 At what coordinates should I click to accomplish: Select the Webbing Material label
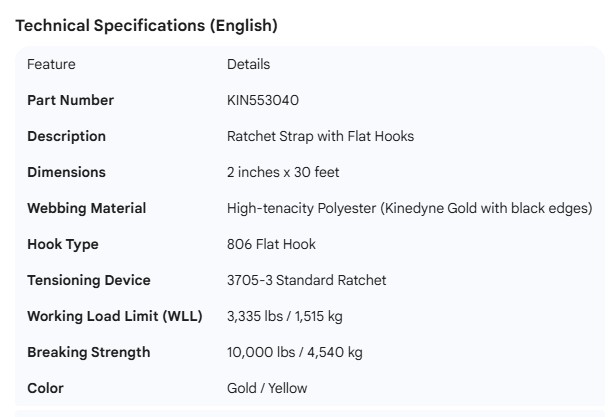[x=86, y=208]
